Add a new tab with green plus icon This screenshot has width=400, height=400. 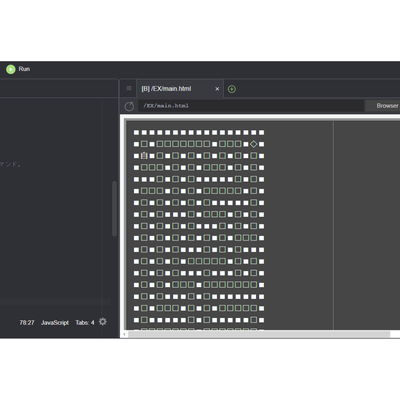(232, 89)
